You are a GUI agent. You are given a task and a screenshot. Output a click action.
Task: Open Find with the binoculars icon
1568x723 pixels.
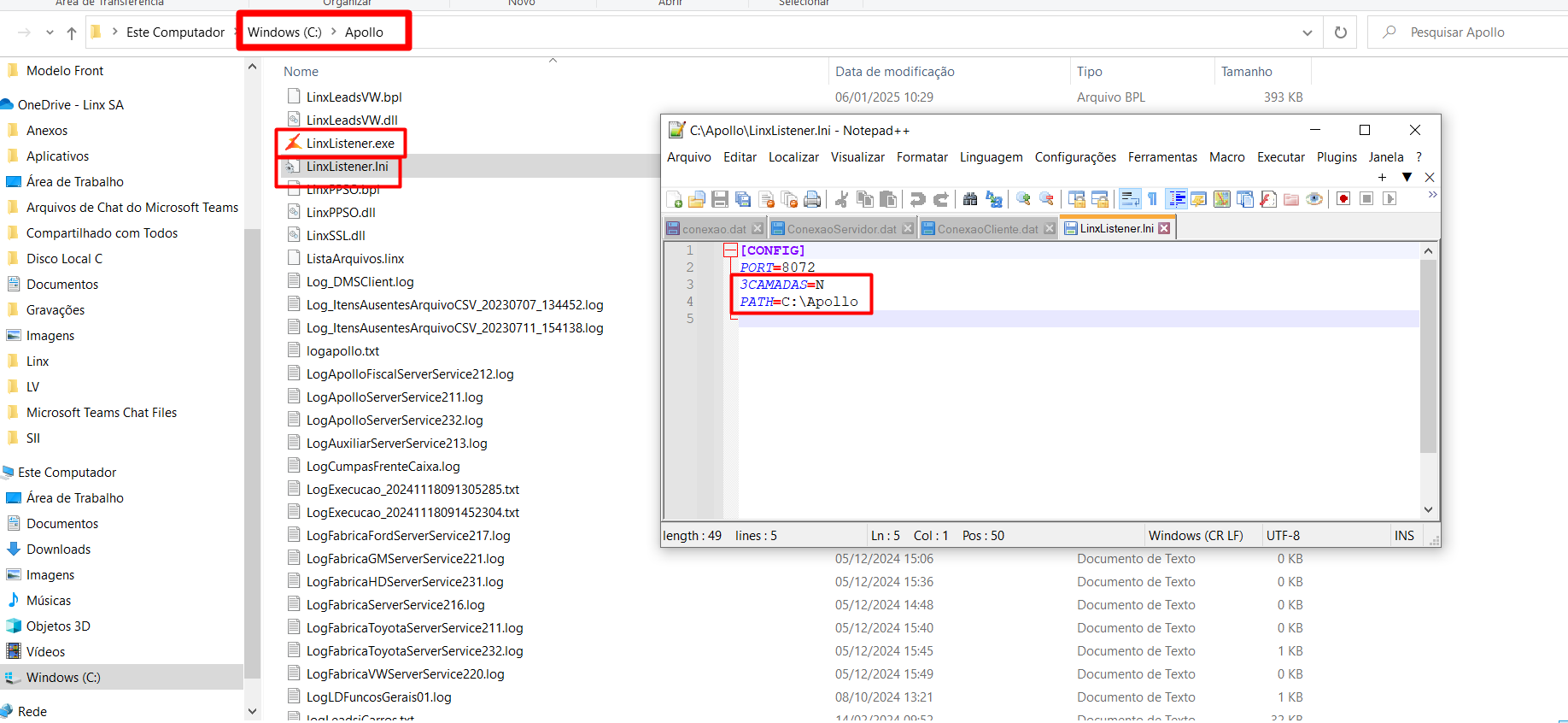[970, 199]
